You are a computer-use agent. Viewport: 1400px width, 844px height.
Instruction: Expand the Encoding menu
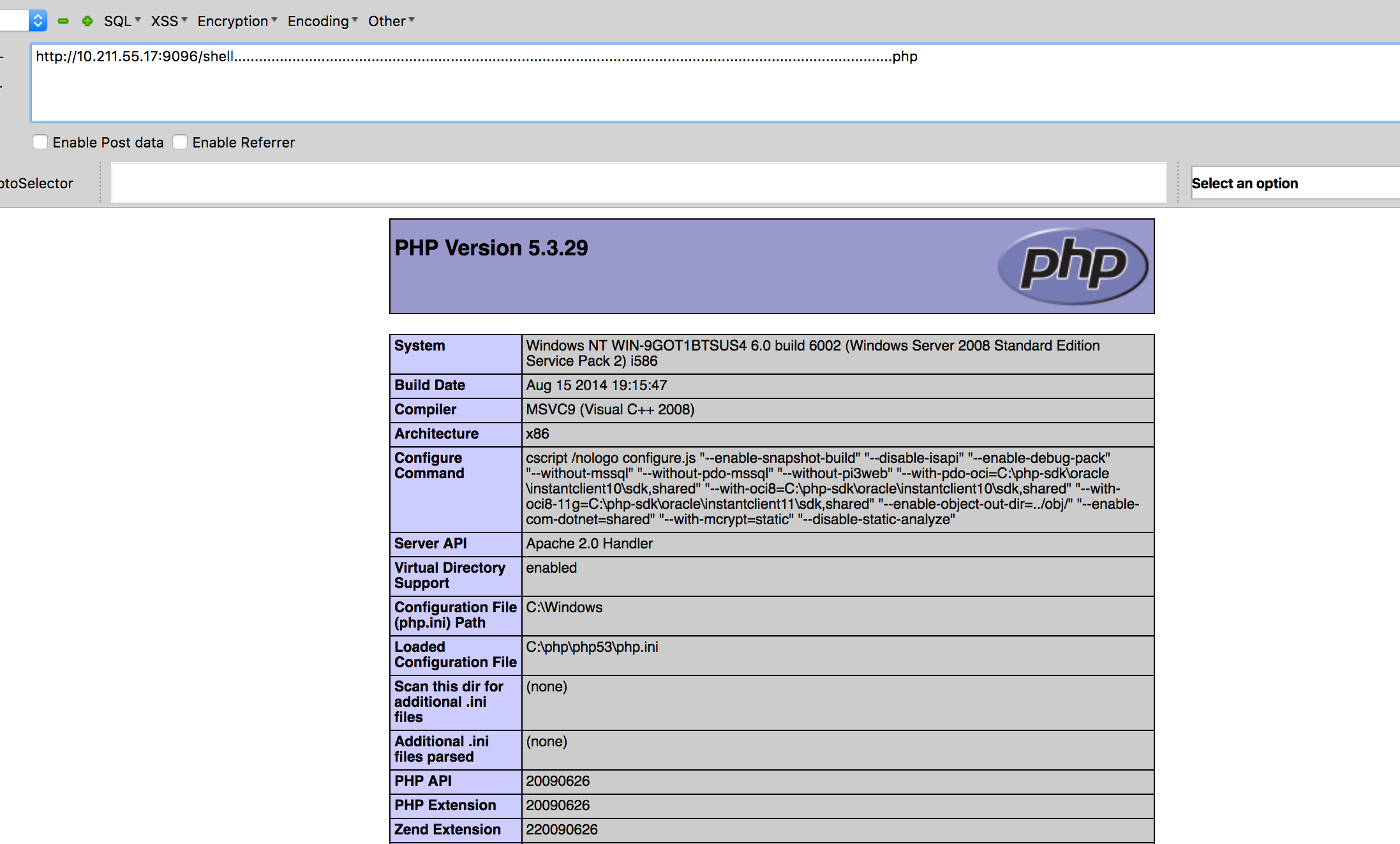click(322, 21)
